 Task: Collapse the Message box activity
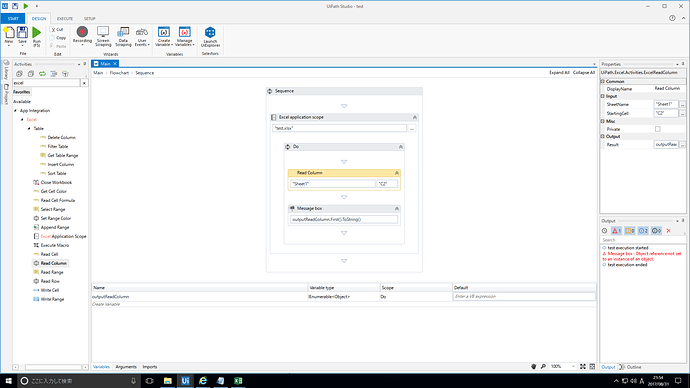click(396, 209)
